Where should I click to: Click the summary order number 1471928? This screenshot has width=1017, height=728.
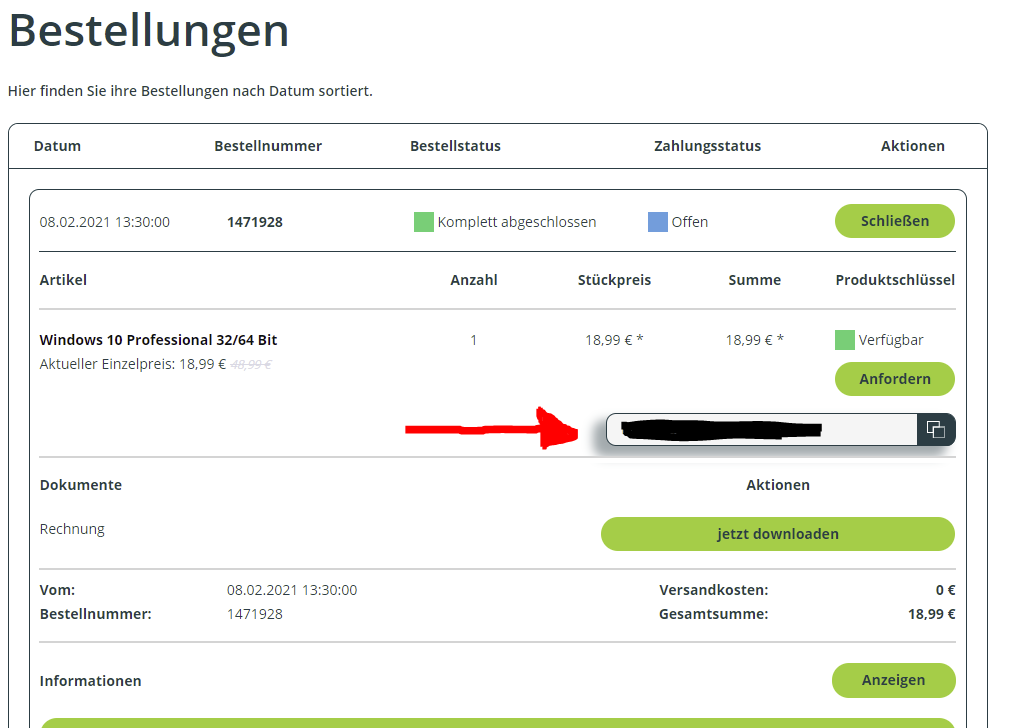[255, 614]
